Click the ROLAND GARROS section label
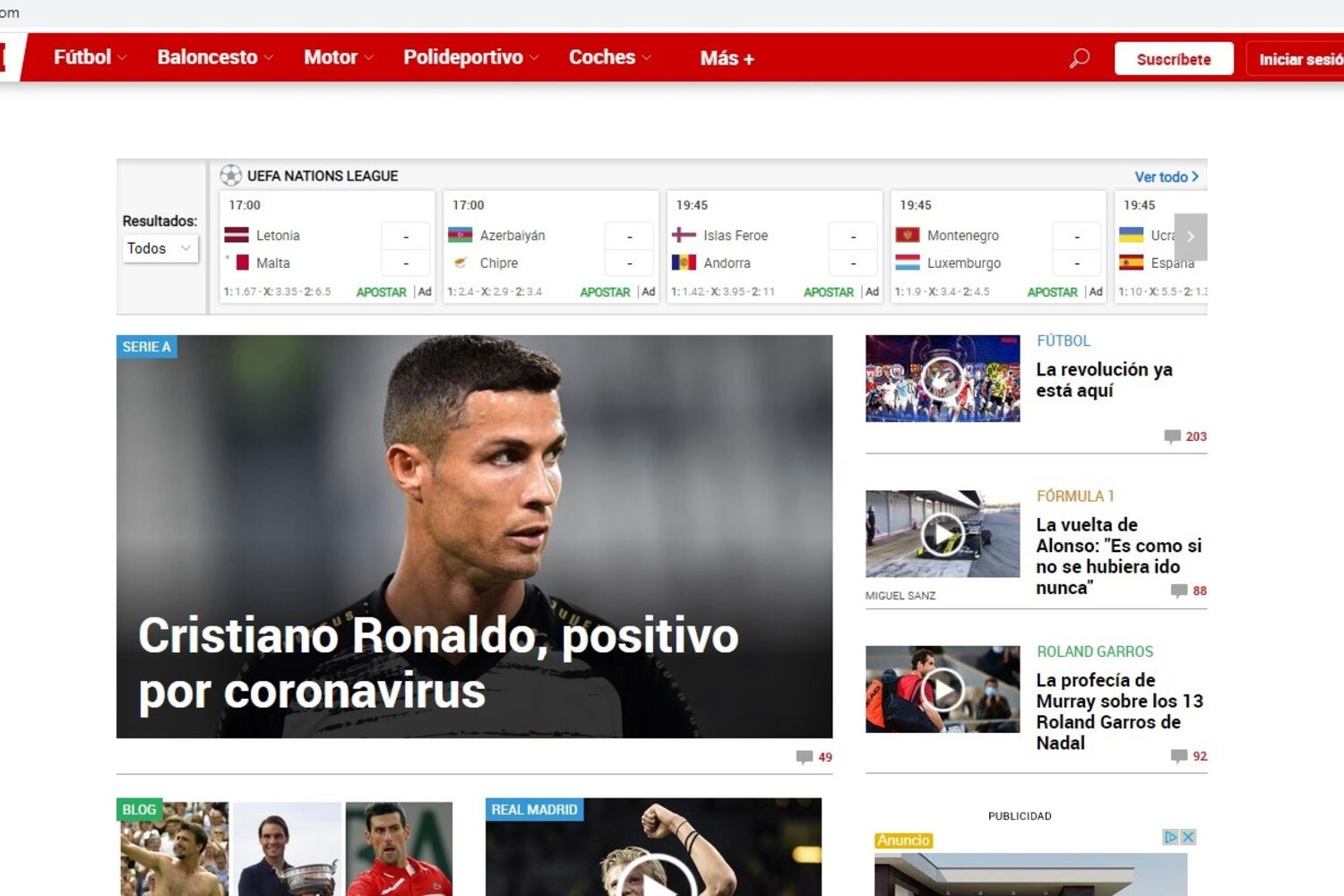The image size is (1344, 896). click(1095, 651)
